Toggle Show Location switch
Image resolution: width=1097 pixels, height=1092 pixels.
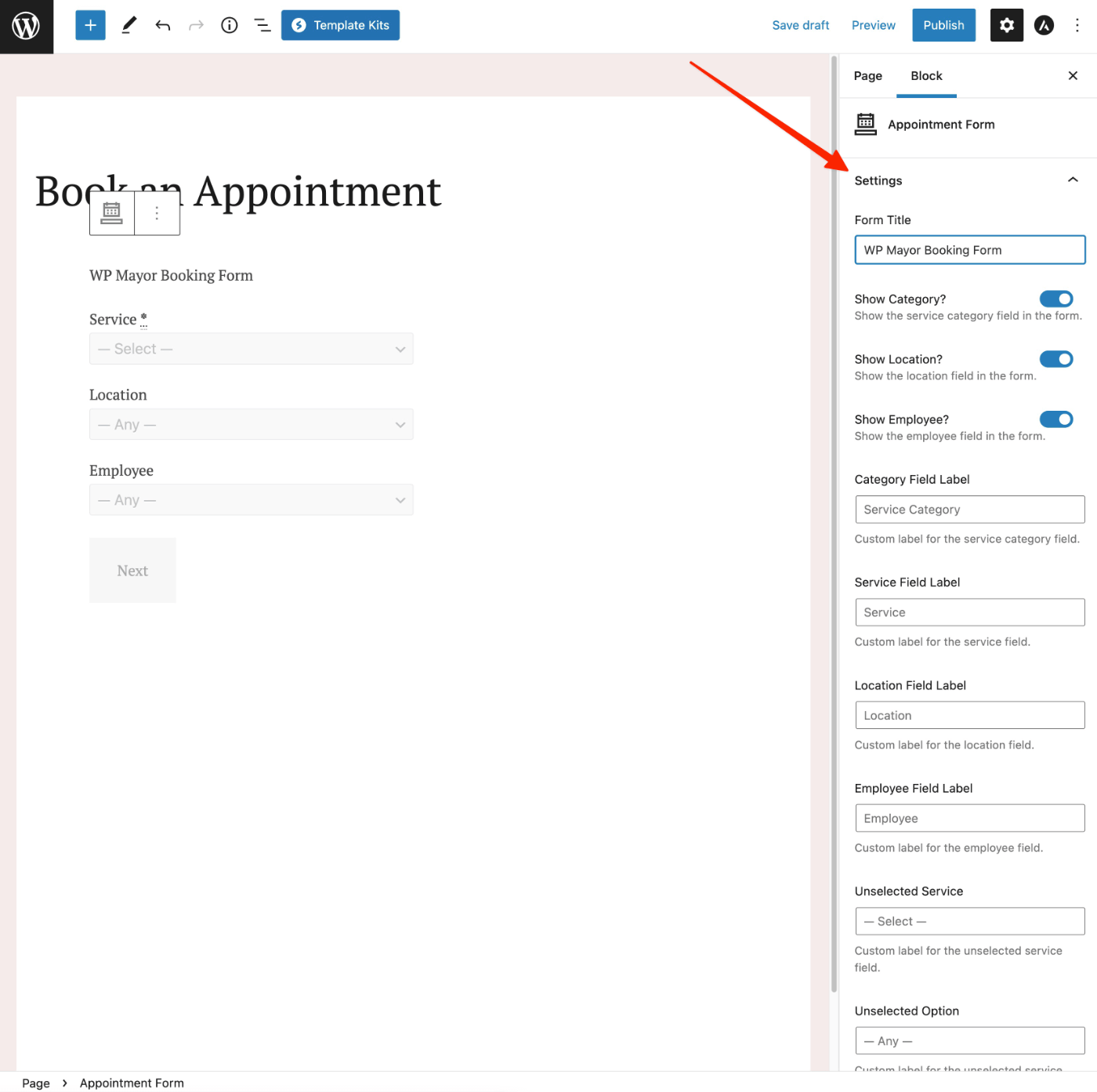tap(1056, 359)
